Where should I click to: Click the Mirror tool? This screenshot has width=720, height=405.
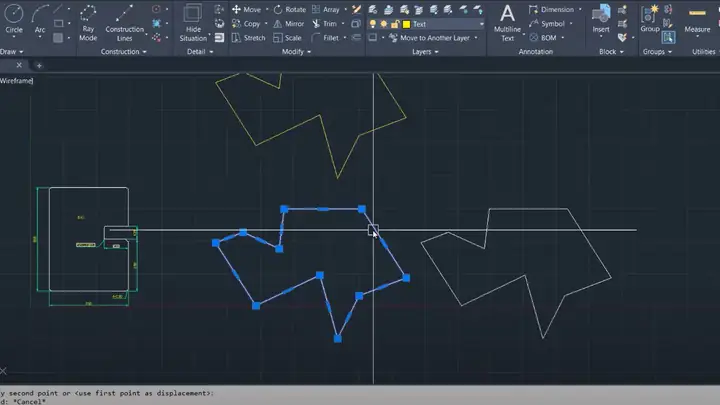click(289, 23)
